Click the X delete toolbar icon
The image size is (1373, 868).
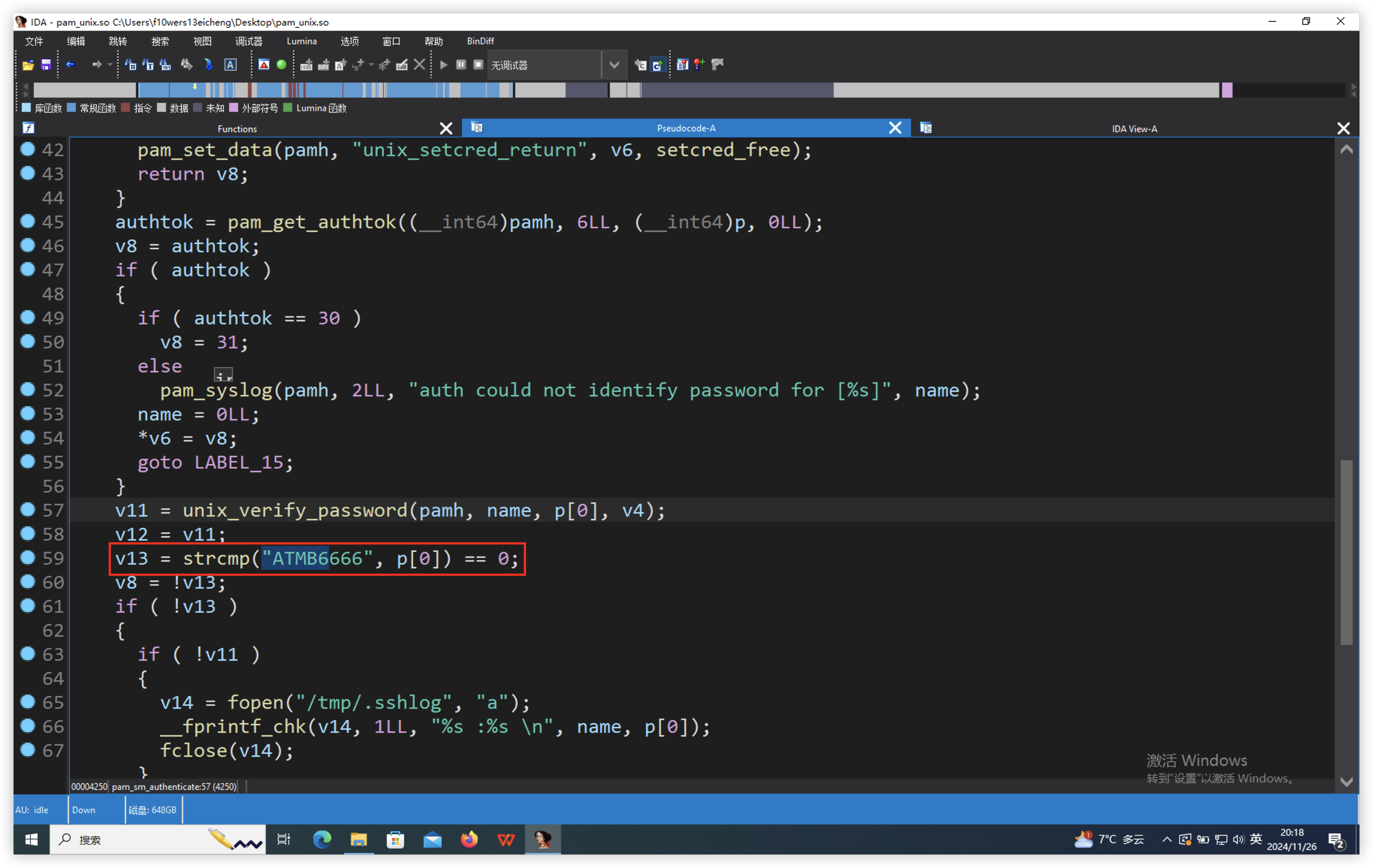[419, 65]
